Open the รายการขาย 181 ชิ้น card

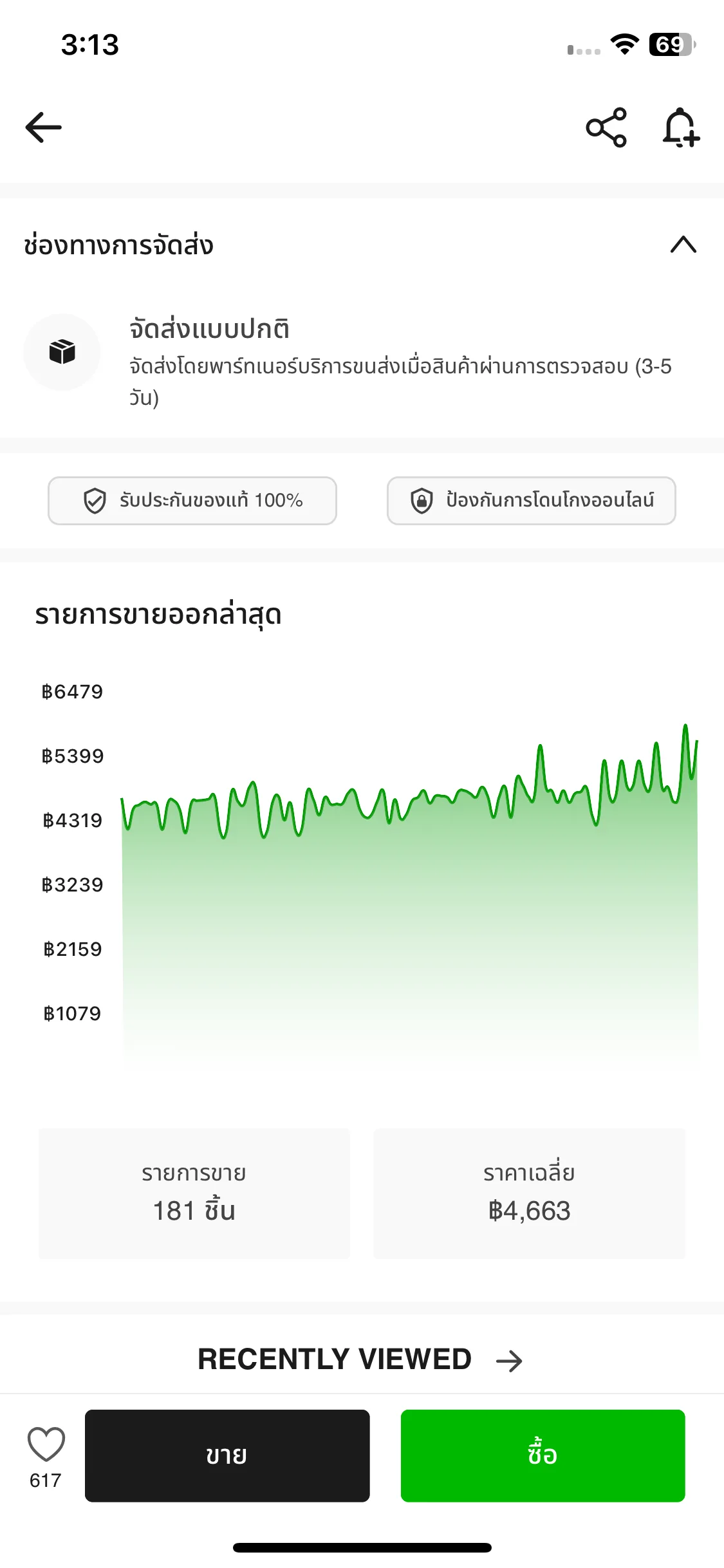pyautogui.click(x=194, y=1193)
